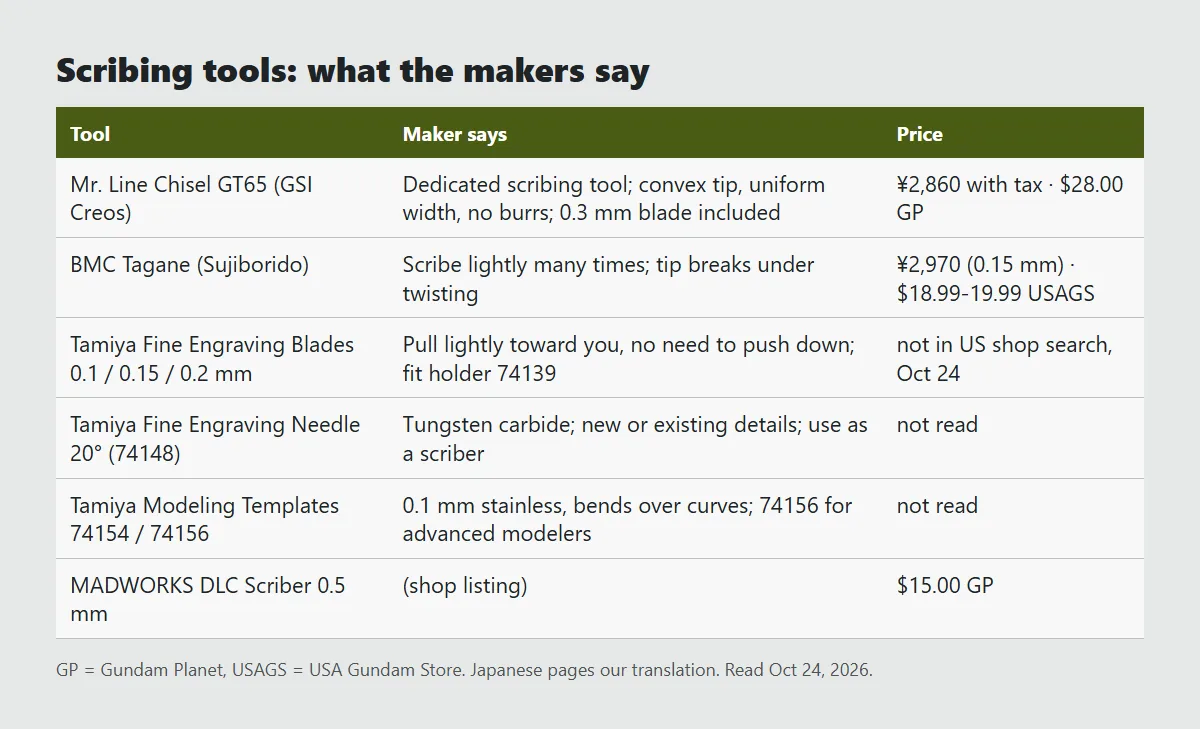The width and height of the screenshot is (1200, 729).
Task: Click Tamiya Fine Engraving Needle 20° cell
Action: coord(215,438)
